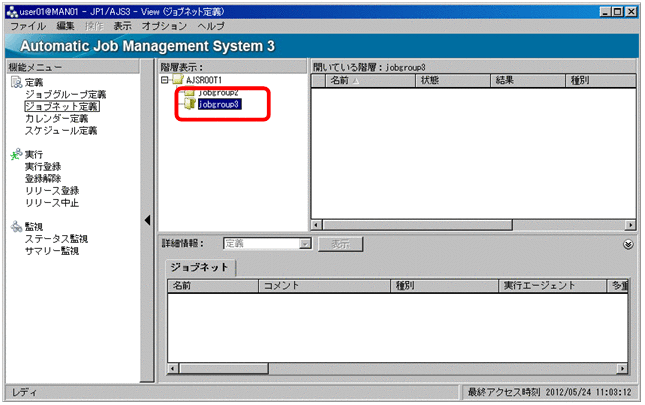645x405 pixels.
Task: Open the ヘルプ menu
Action: click(211, 26)
